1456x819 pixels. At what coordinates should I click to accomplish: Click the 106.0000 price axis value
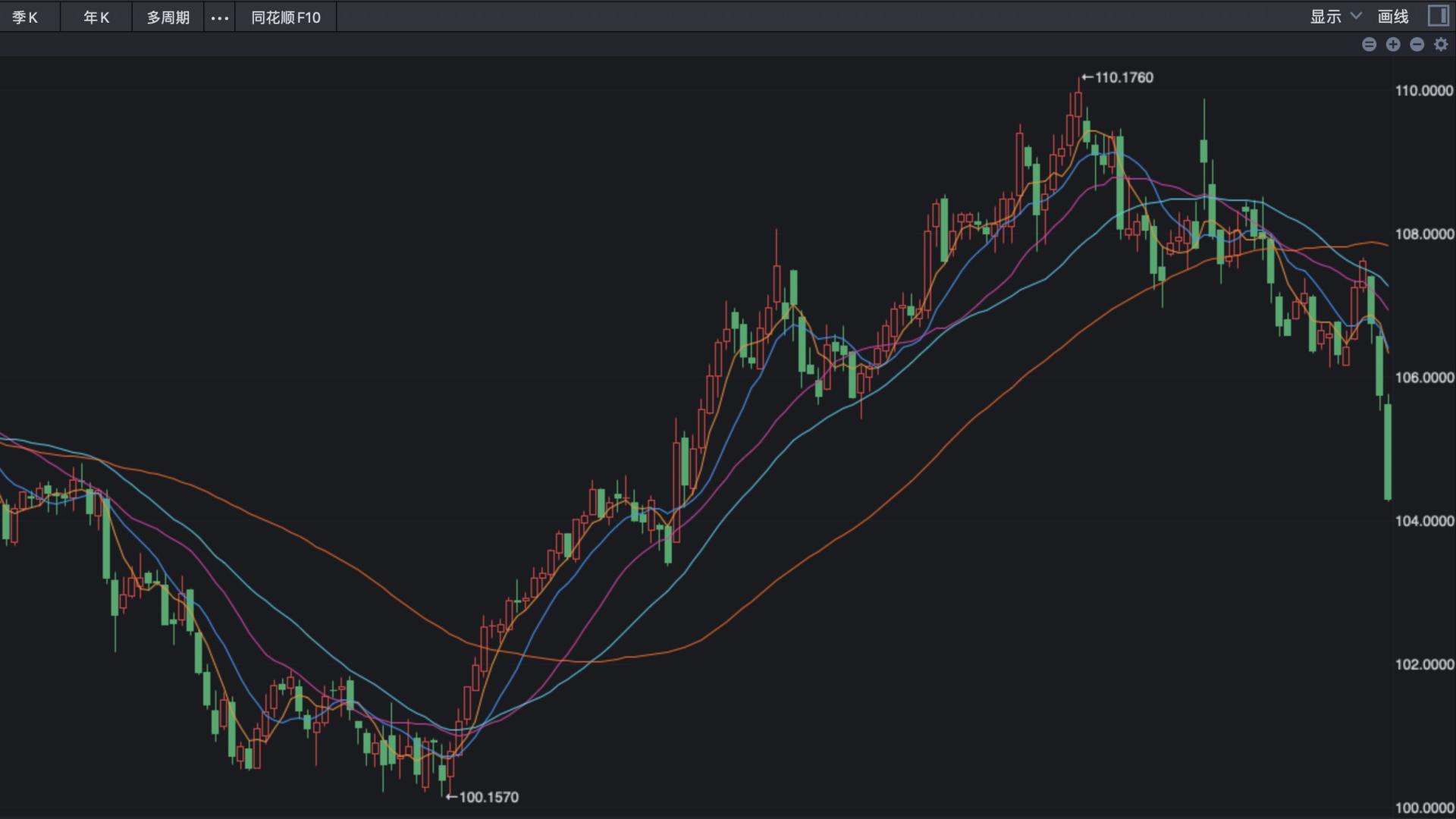[x=1424, y=377]
